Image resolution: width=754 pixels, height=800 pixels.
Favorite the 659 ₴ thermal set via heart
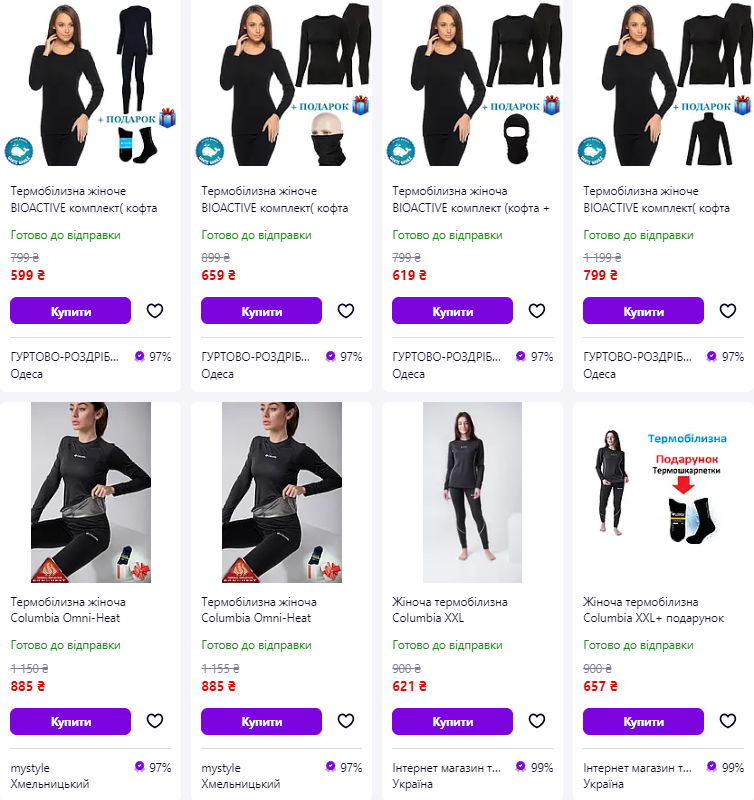[x=346, y=311]
